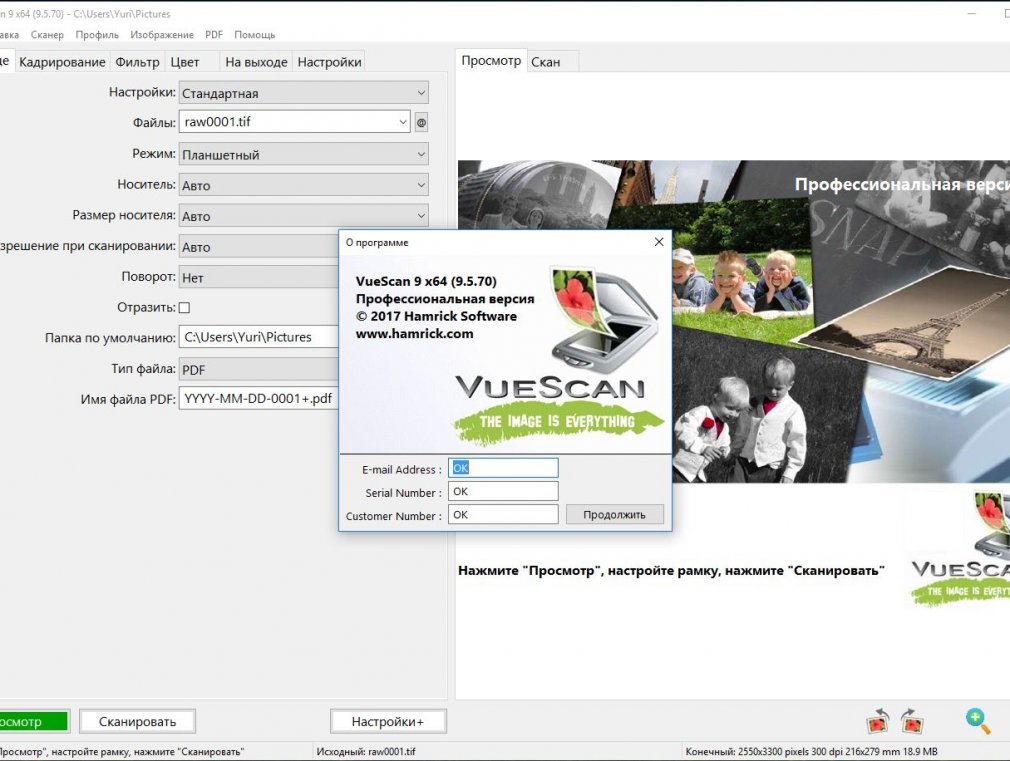Switch to the Кадрирование tab

pyautogui.click(x=62, y=62)
